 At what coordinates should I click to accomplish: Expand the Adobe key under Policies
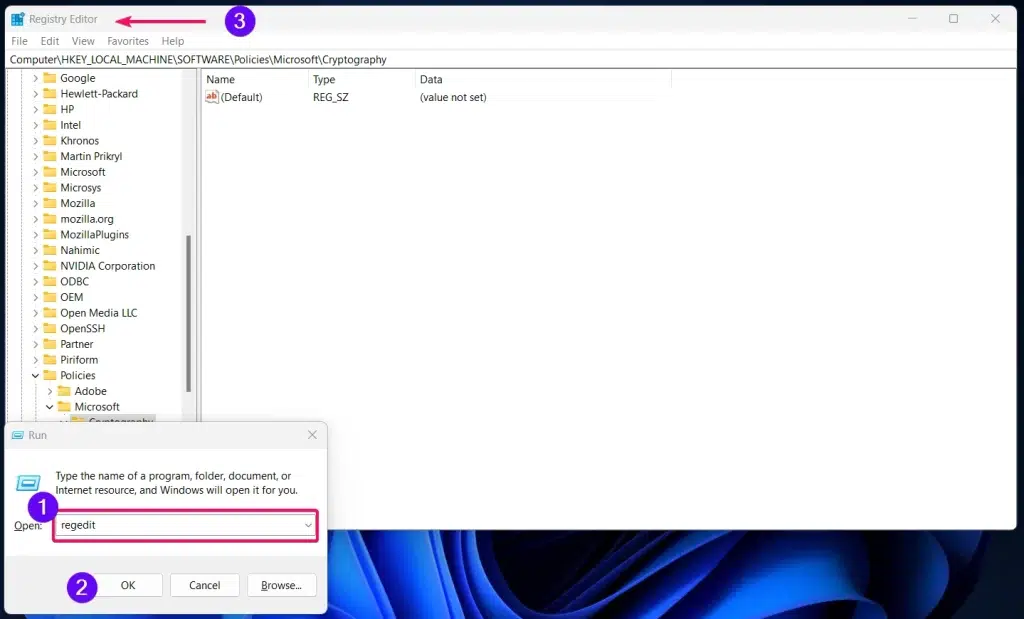pos(50,391)
